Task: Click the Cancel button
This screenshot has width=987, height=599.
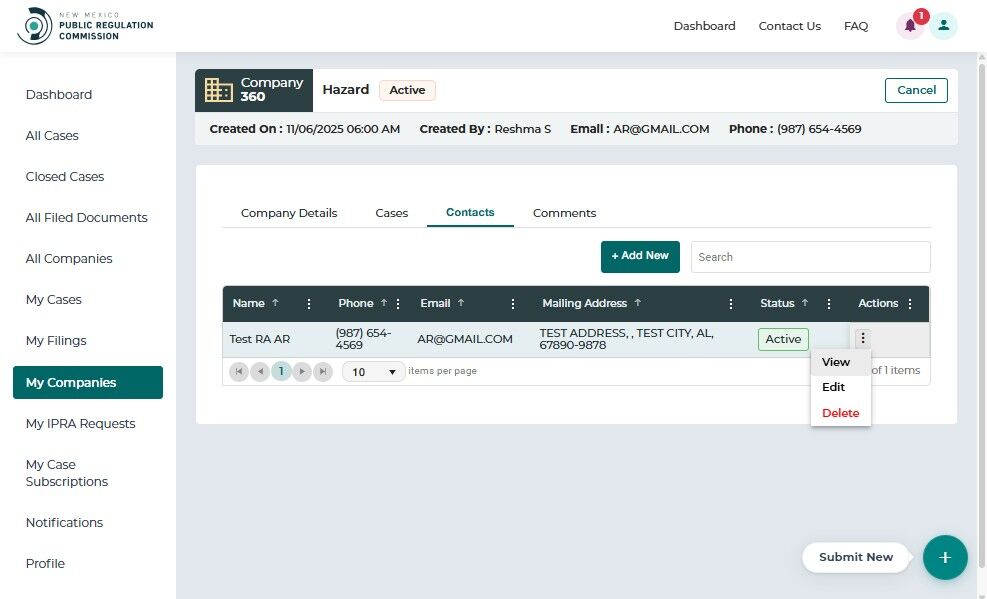Action: 916,90
